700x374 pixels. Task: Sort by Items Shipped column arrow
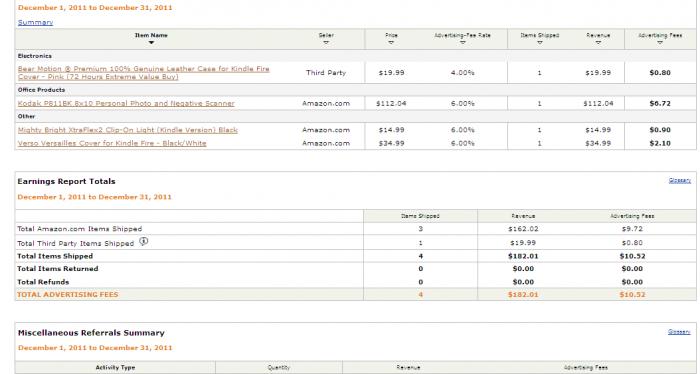539,43
